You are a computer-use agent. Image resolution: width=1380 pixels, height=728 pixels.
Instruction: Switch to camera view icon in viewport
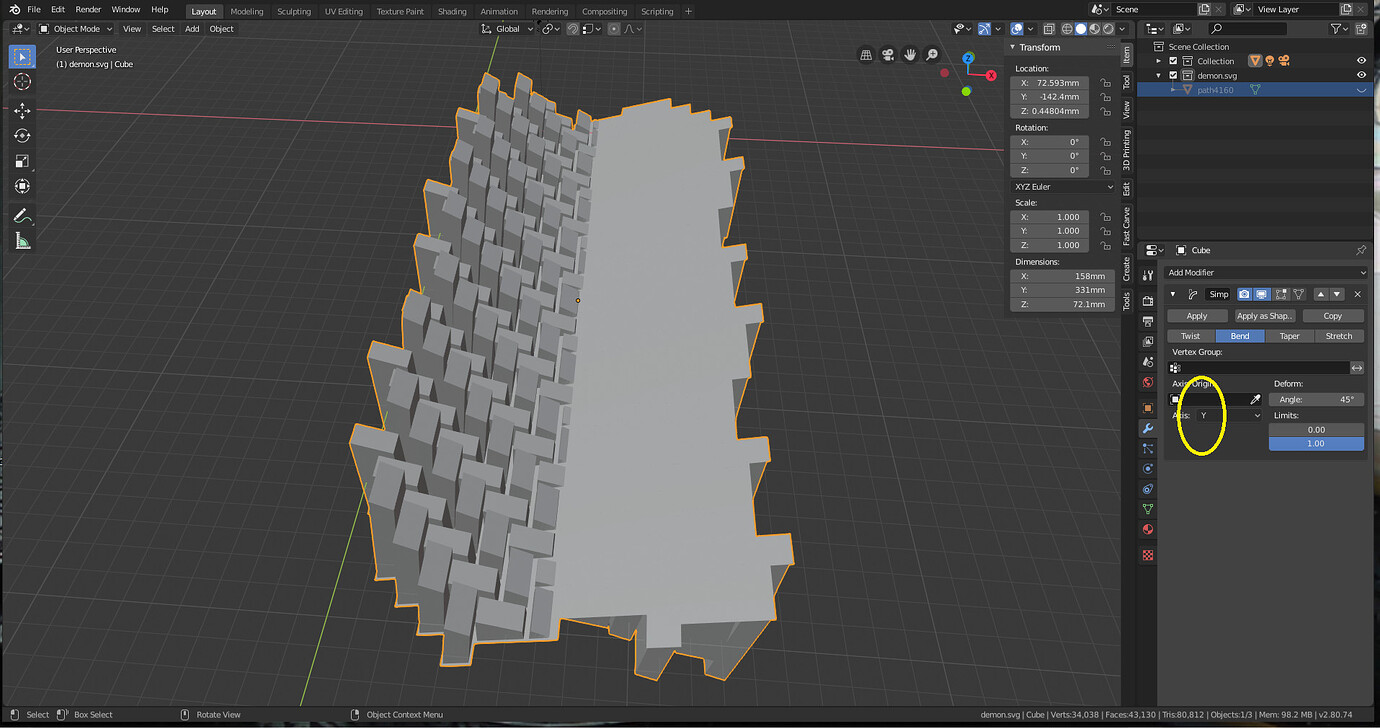click(888, 55)
